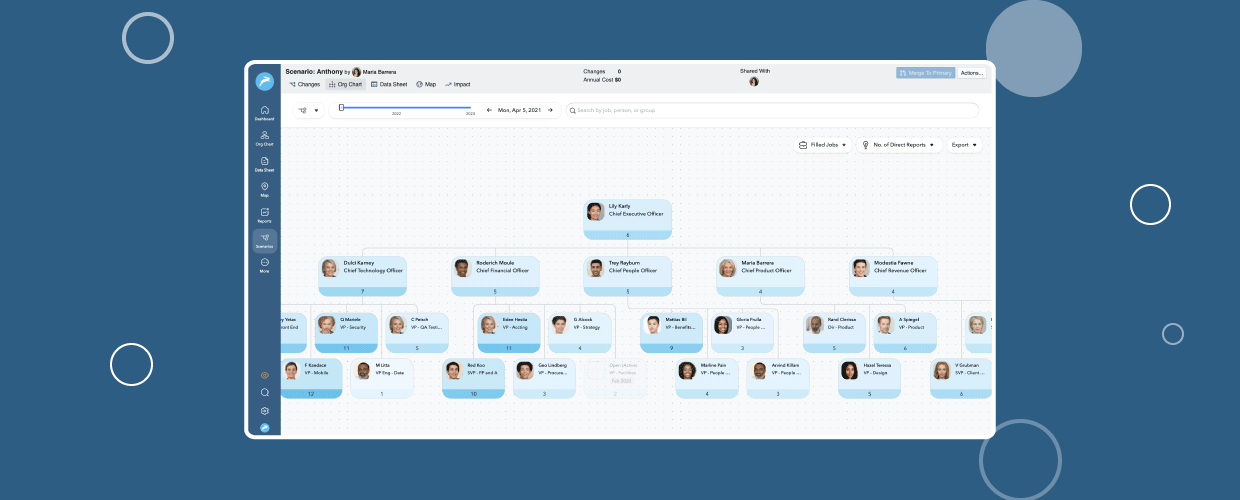Toggle the eye visibility icon in sidebar
Image resolution: width=1240 pixels, height=500 pixels.
[x=265, y=375]
